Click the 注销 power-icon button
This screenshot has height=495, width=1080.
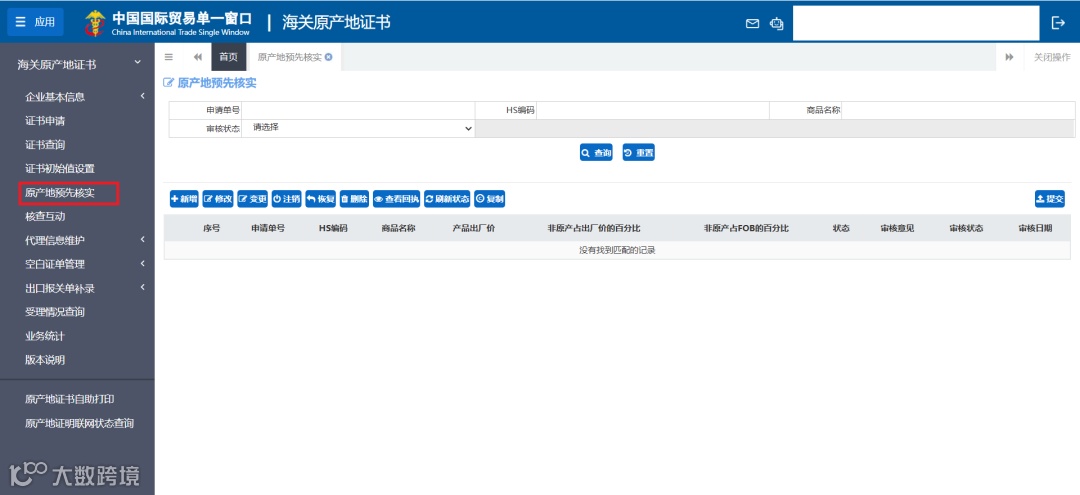pos(287,199)
